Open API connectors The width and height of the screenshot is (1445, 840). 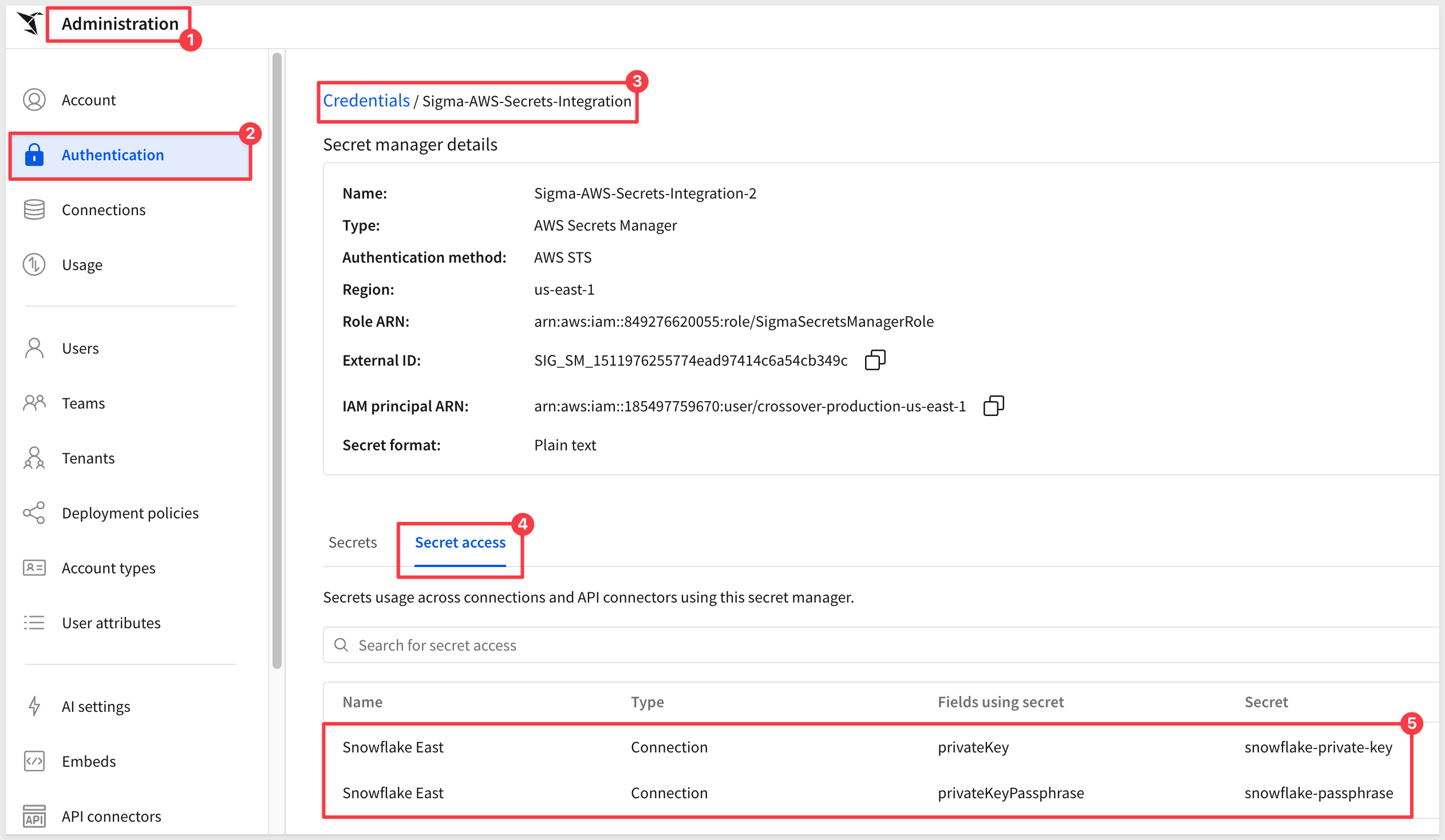pyautogui.click(x=111, y=816)
